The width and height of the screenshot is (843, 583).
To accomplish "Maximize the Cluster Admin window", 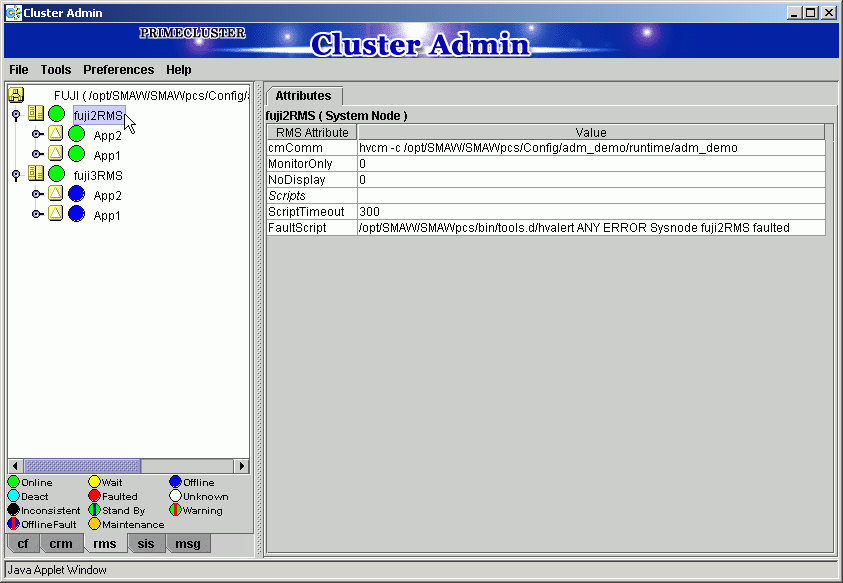I will point(812,13).
